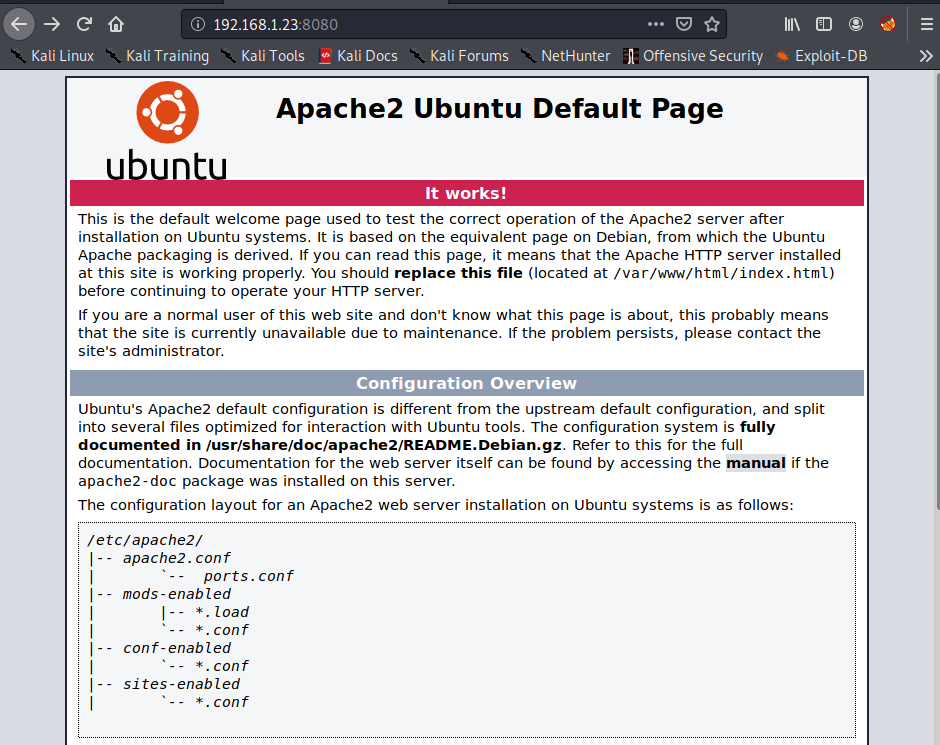The image size is (940, 745).
Task: Show site information for 192.168.1.23
Action: pos(198,24)
